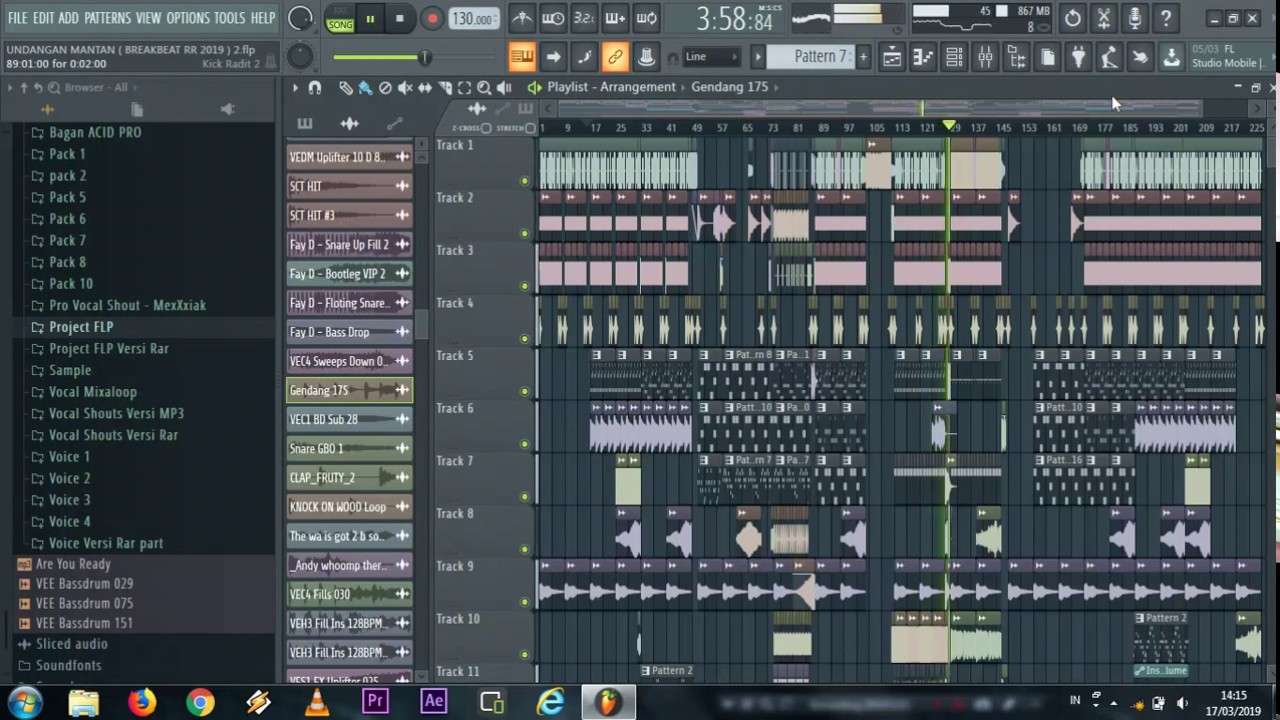Mute Track 7 using its green LED
The height and width of the screenshot is (720, 1280).
(524, 496)
